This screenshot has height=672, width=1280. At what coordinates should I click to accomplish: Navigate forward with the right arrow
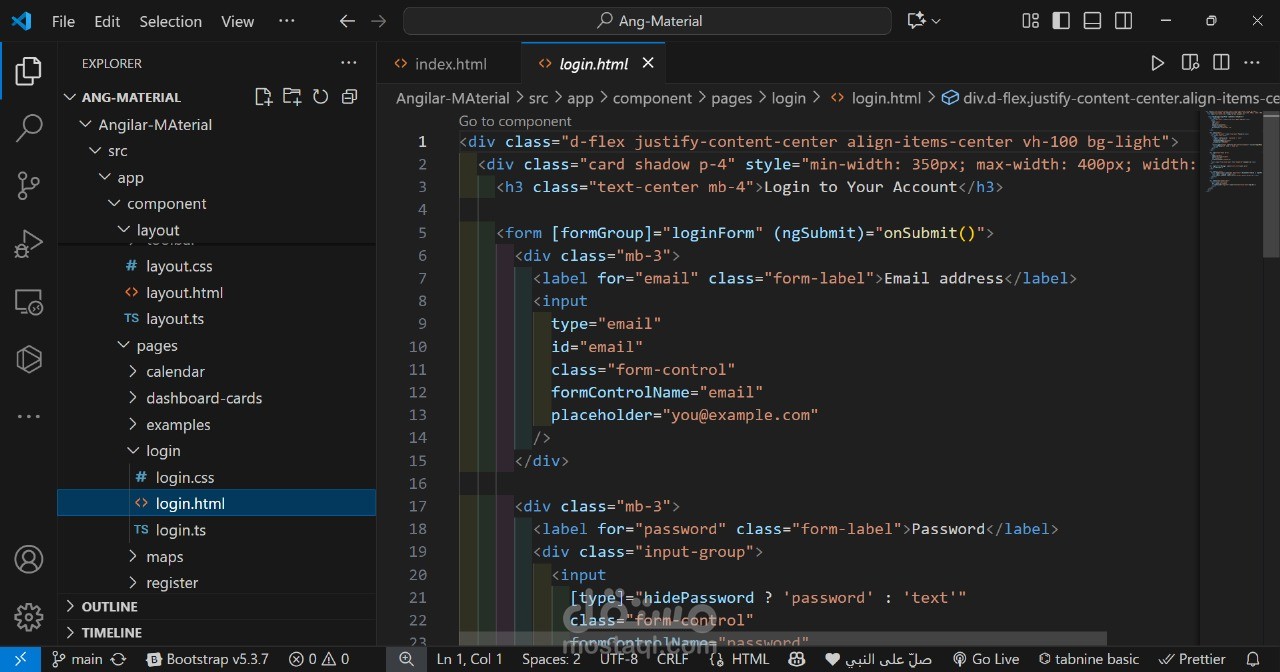378,21
